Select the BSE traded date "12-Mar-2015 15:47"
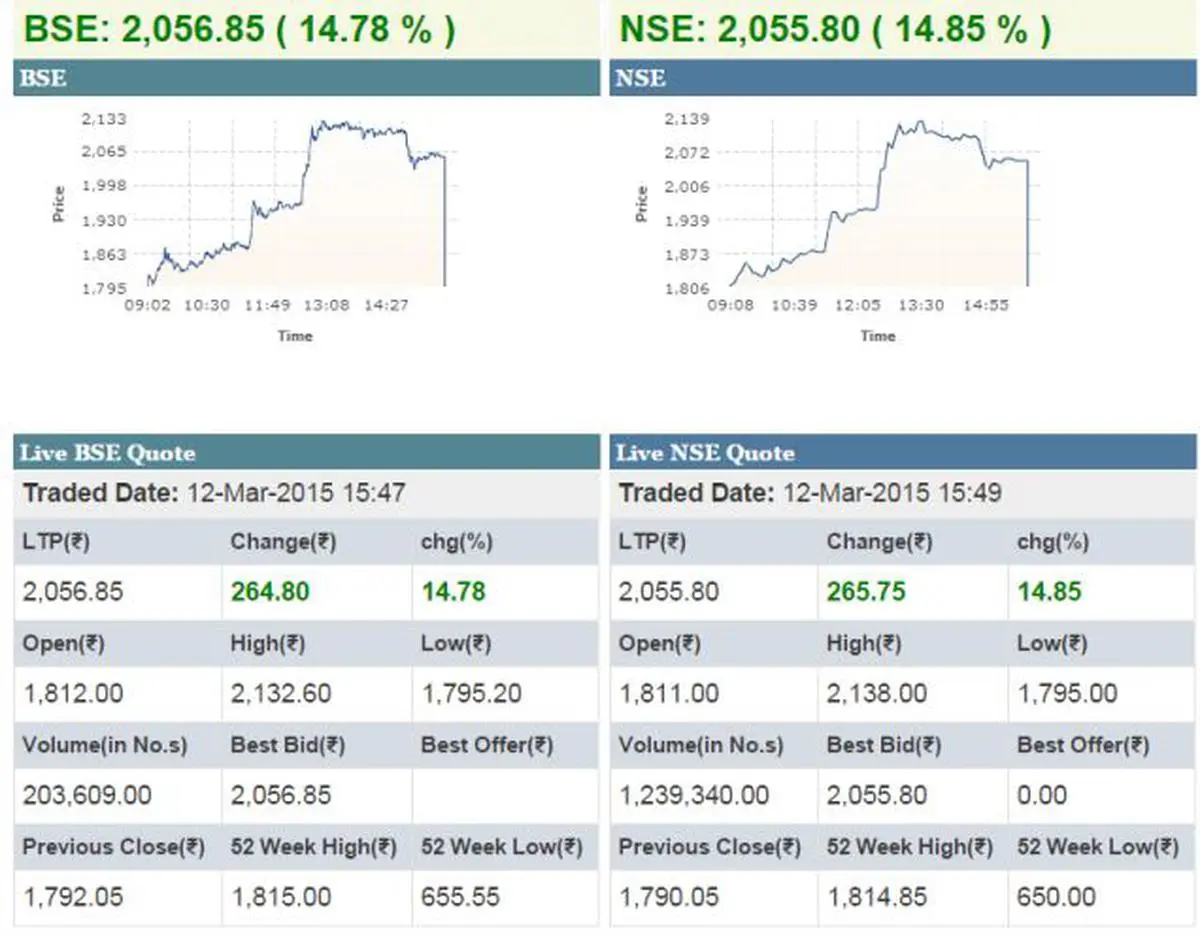 point(297,493)
